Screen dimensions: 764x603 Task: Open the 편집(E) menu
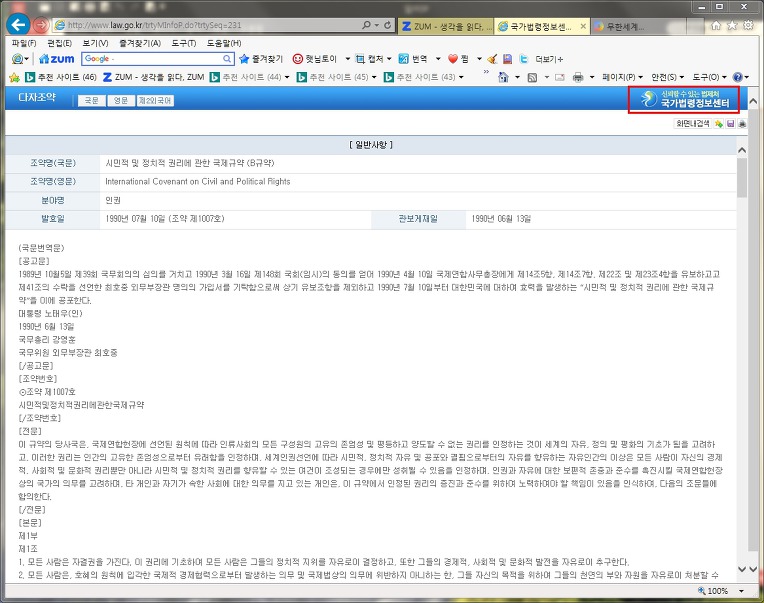coord(59,43)
